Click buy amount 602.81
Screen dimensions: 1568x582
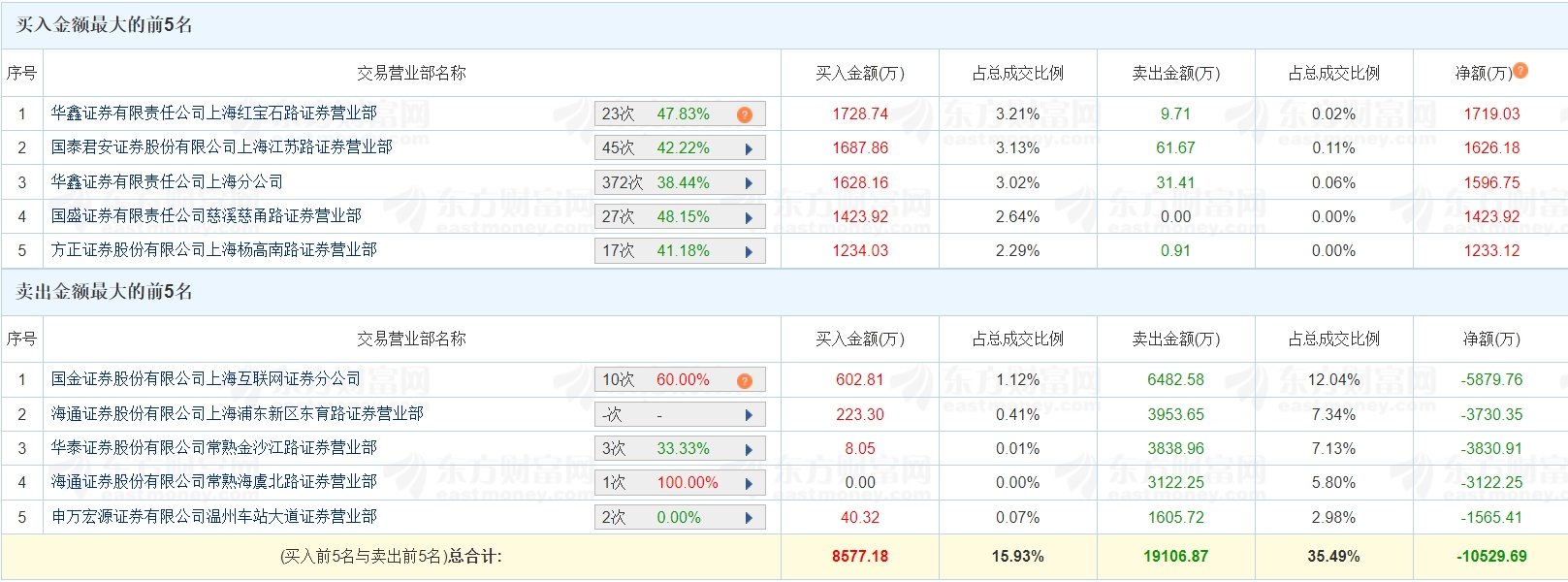point(860,379)
